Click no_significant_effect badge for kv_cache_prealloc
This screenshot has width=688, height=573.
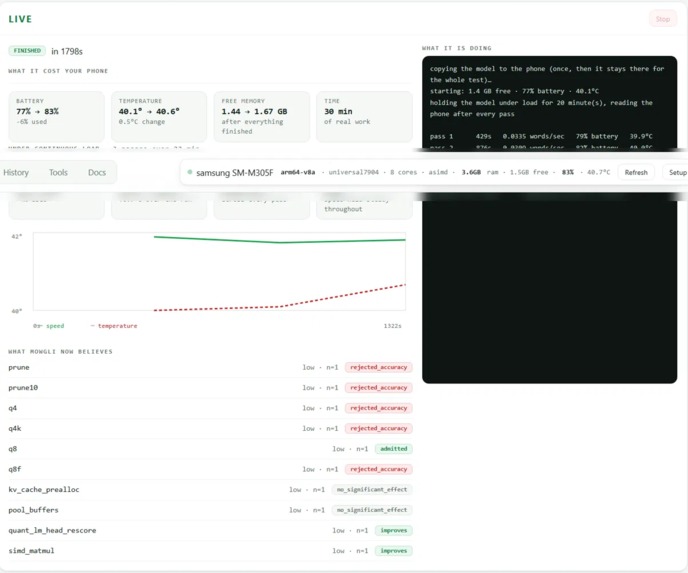pos(372,490)
